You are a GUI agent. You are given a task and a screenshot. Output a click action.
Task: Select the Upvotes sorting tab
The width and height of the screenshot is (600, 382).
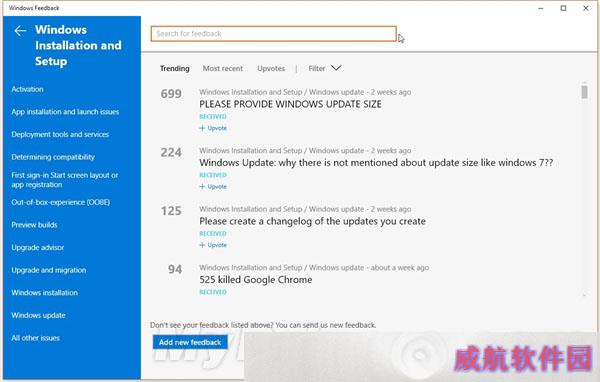click(271, 69)
